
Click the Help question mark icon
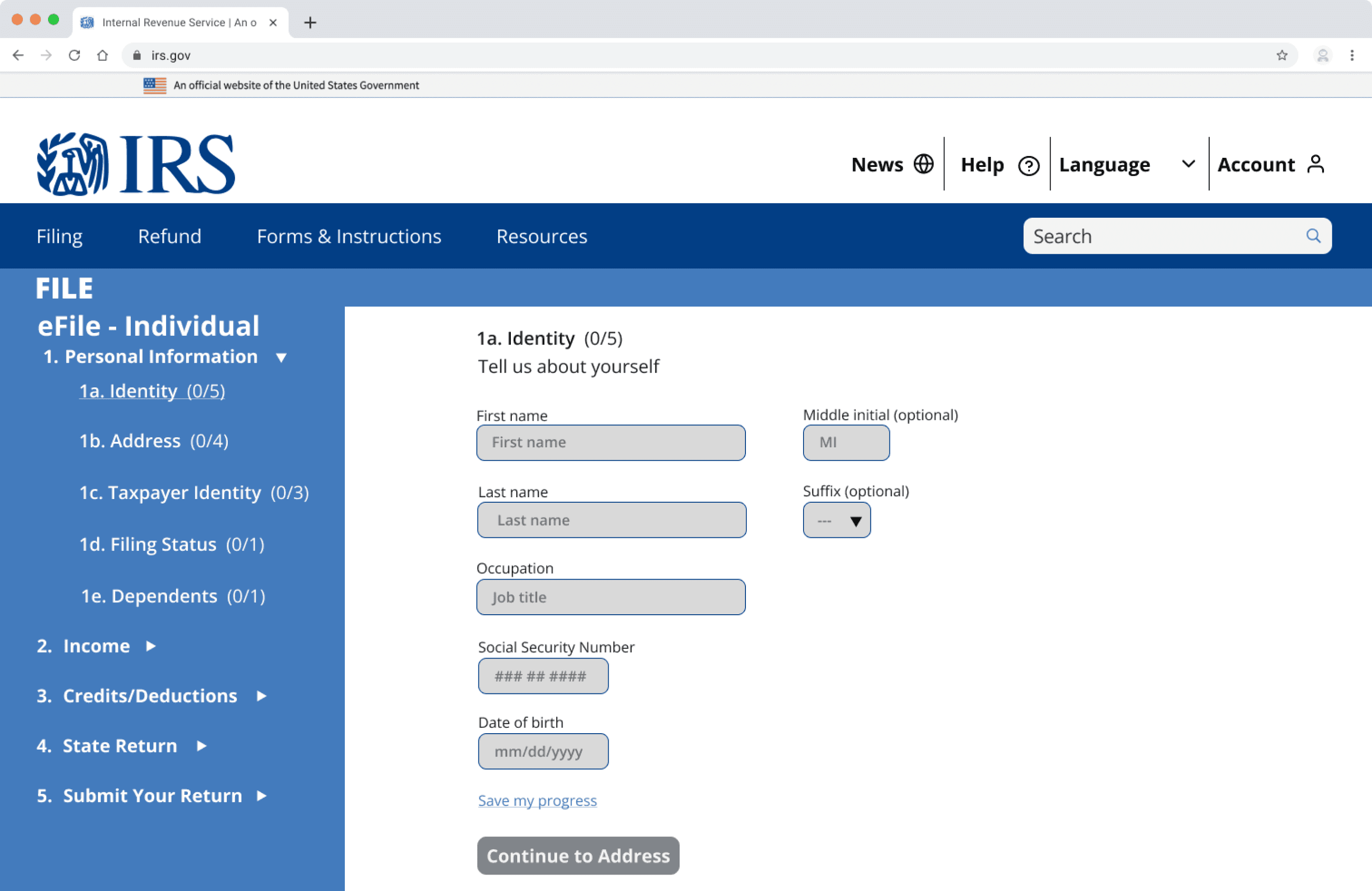tap(1028, 166)
